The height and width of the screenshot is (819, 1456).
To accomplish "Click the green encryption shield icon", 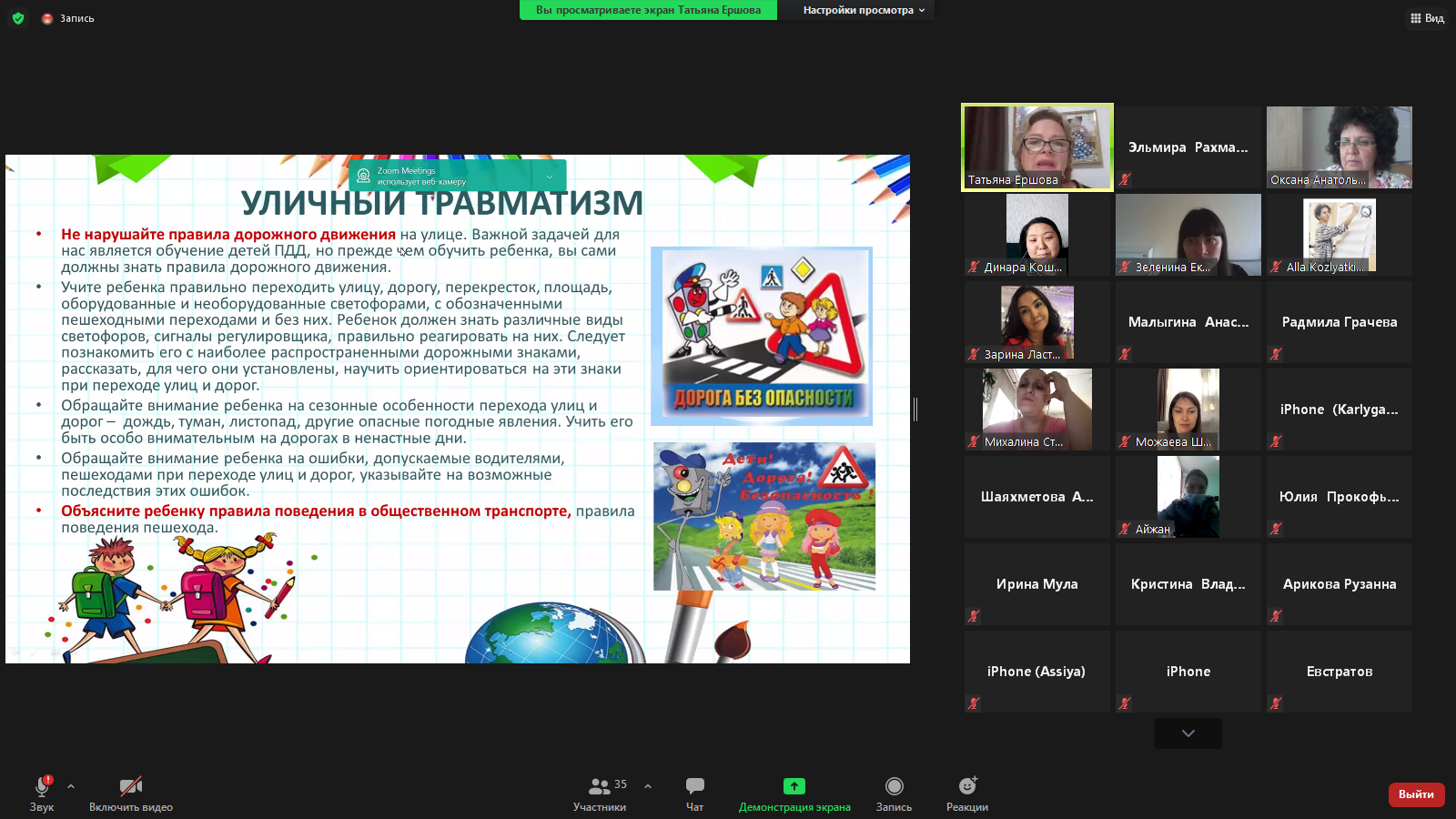I will click(18, 18).
